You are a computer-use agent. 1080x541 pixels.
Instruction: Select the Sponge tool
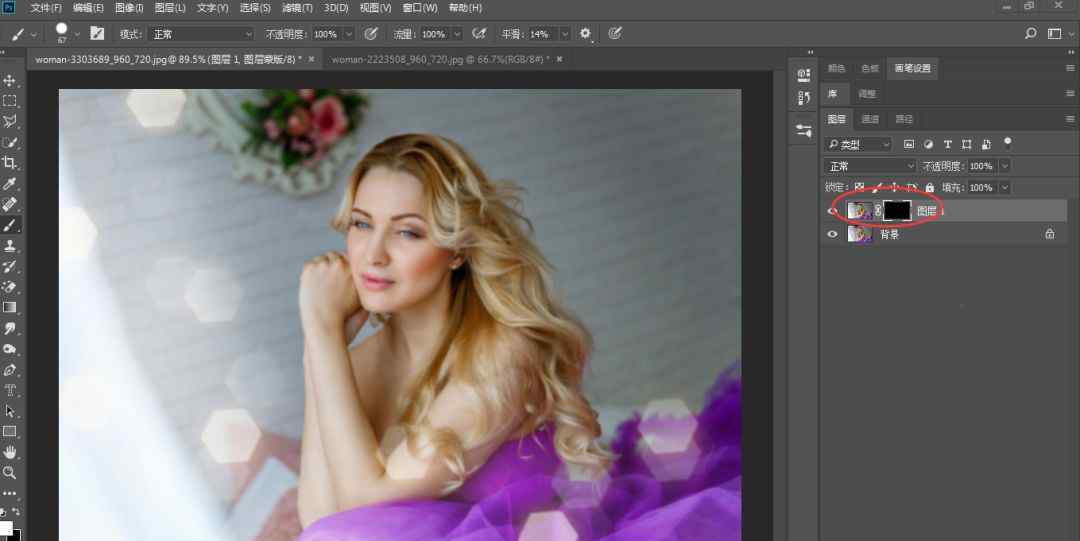(10, 349)
